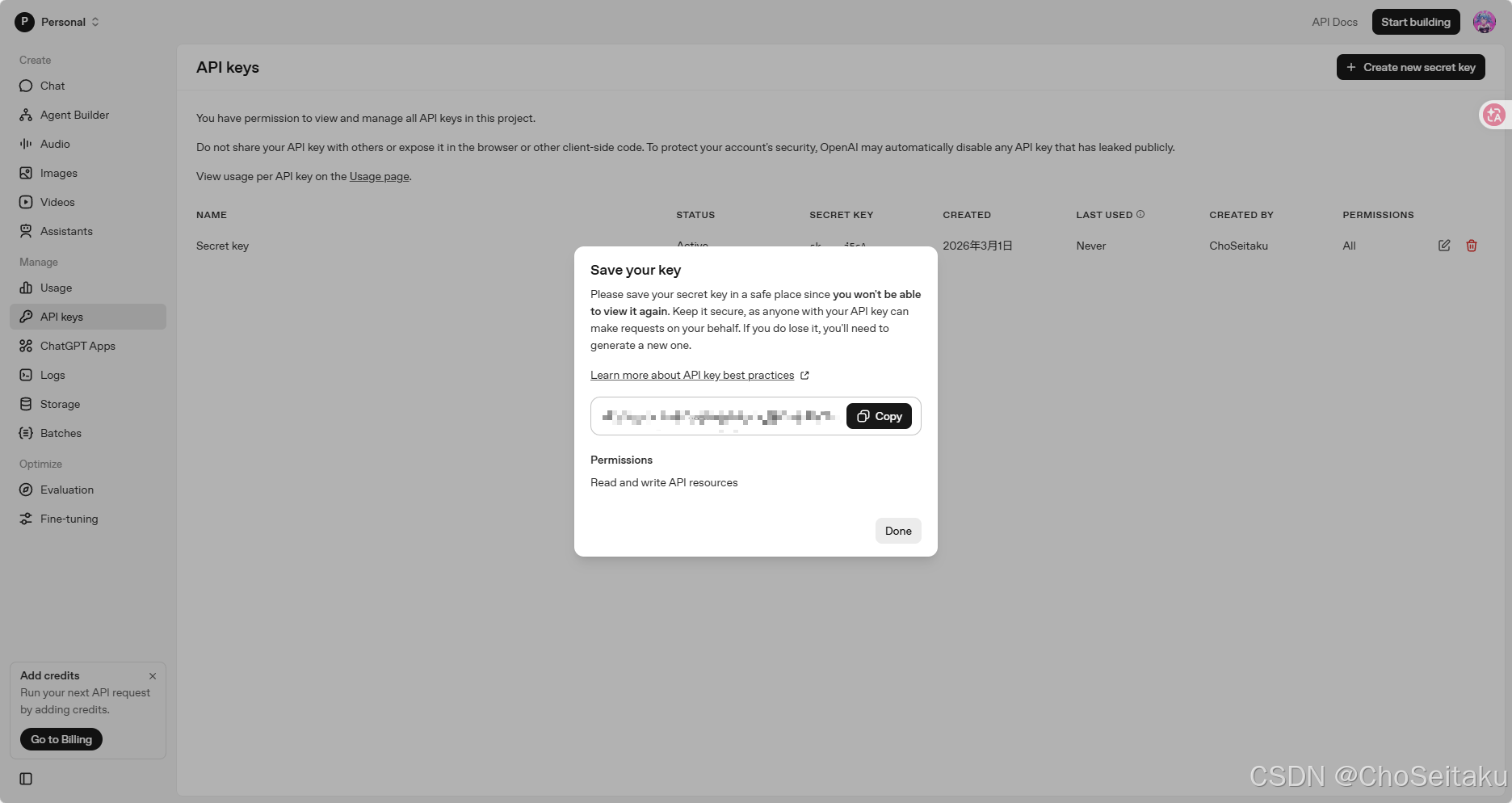This screenshot has width=1512, height=803.
Task: Click the ChoSeitaku created-by cell
Action: (1238, 246)
